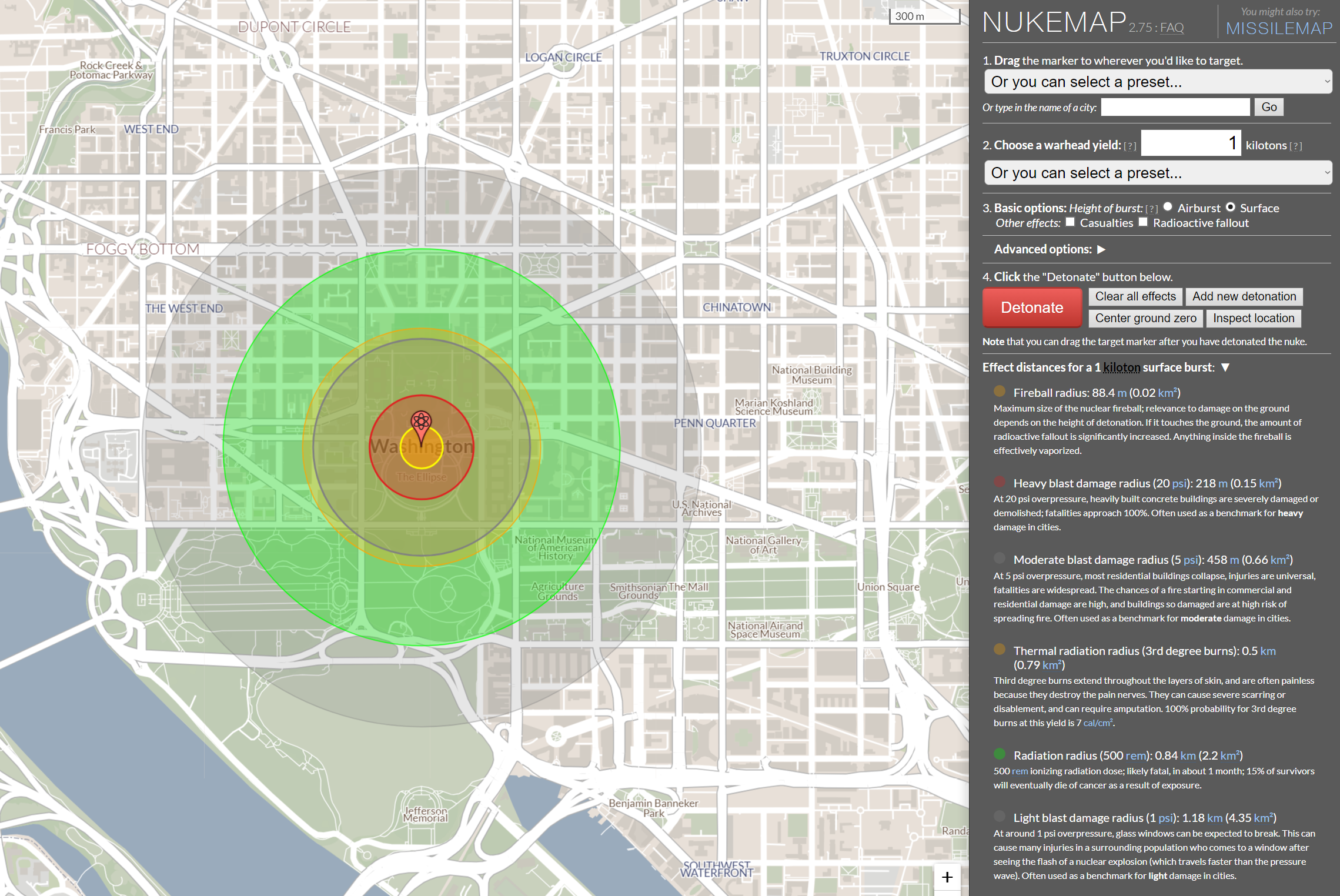Click the cal/cm² link in thermal description
Viewport: 1340px width, 896px height.
tap(1098, 723)
